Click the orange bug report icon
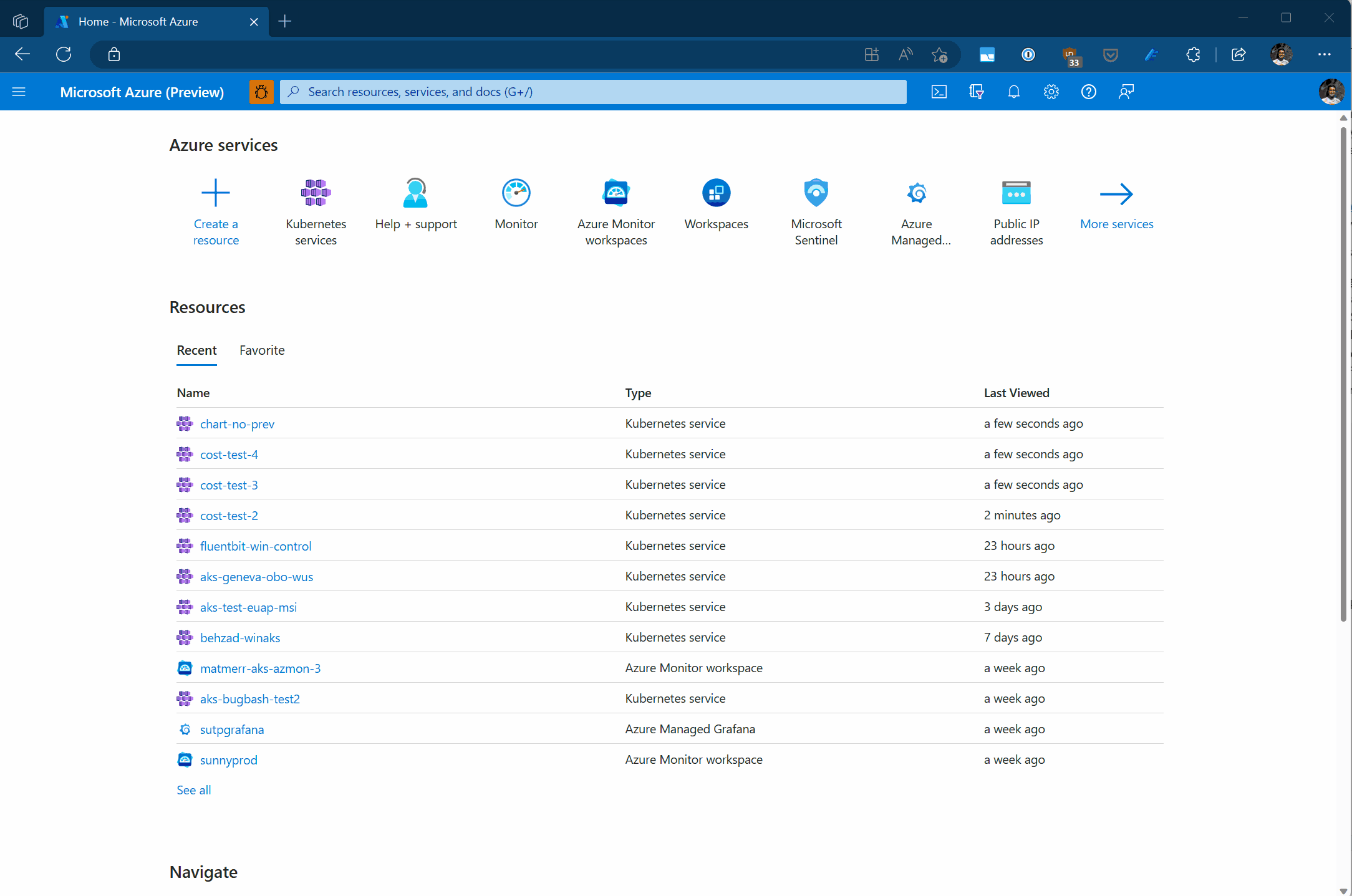Screen dimensions: 1352x896 tap(261, 92)
